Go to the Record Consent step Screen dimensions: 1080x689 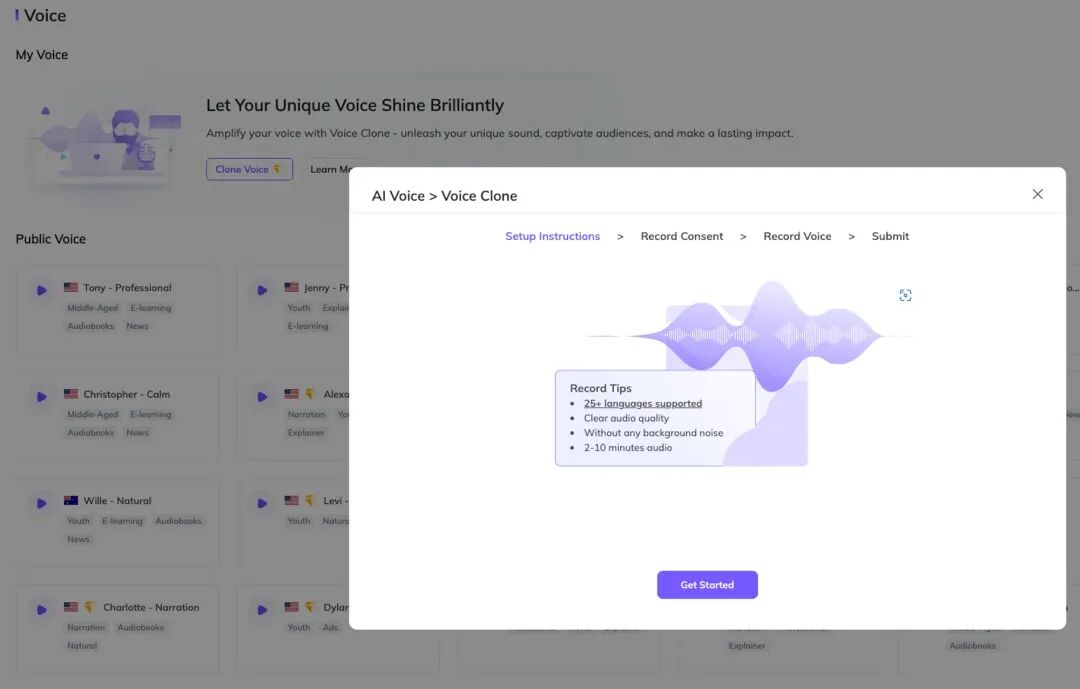coord(682,236)
